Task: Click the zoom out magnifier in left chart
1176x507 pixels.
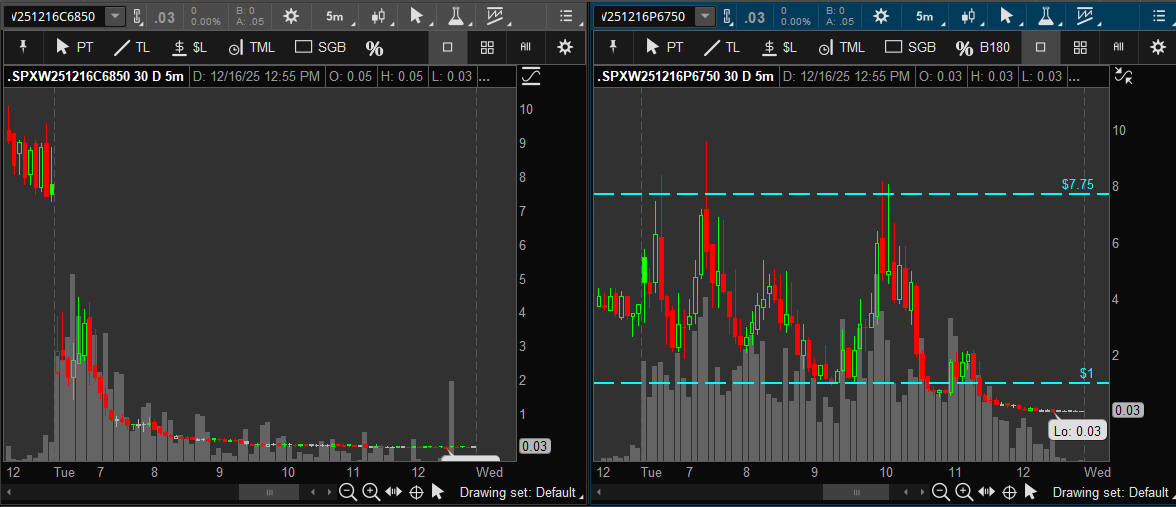Action: 347,492
